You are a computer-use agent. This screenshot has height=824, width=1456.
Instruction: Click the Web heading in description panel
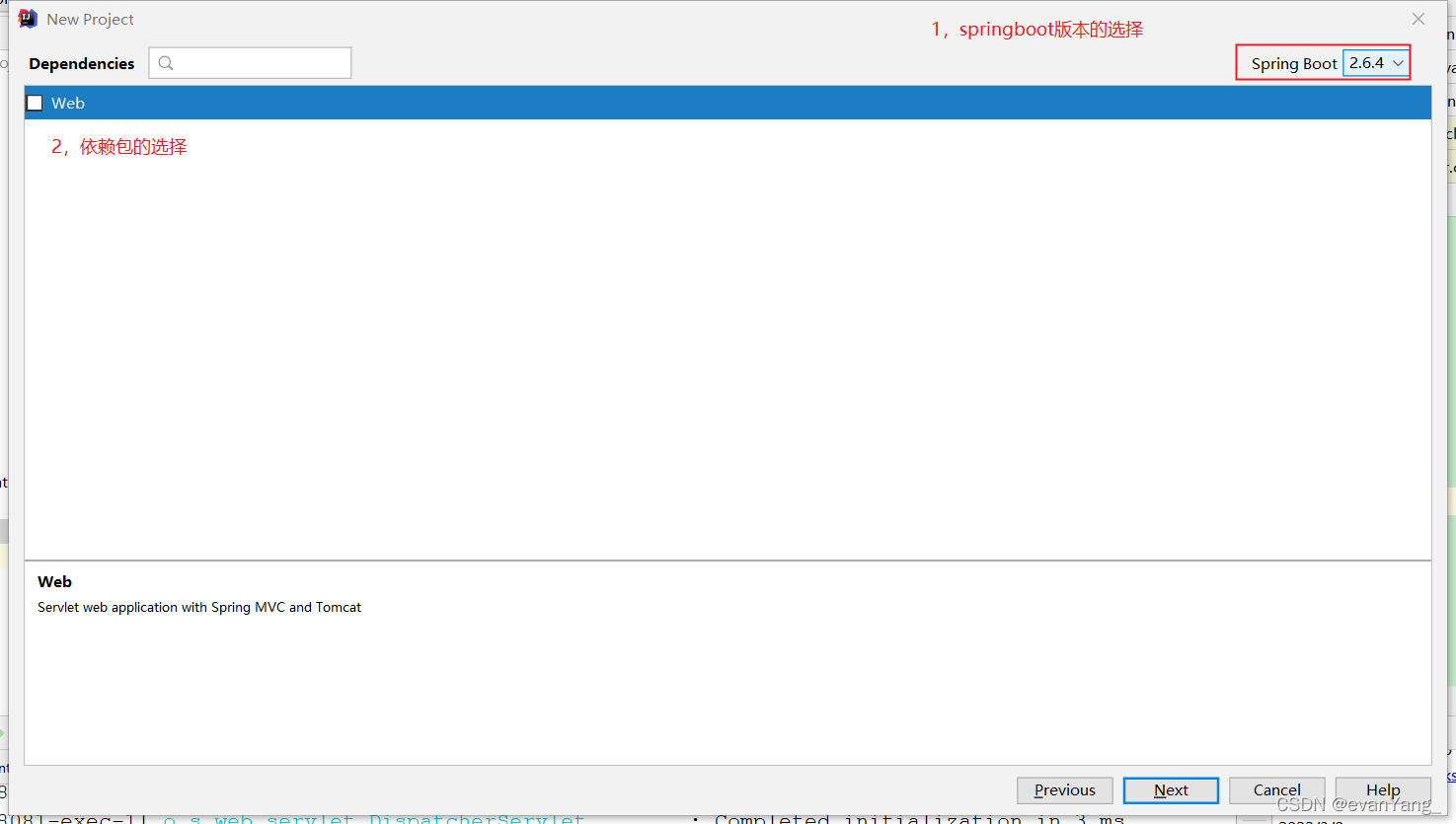point(55,582)
